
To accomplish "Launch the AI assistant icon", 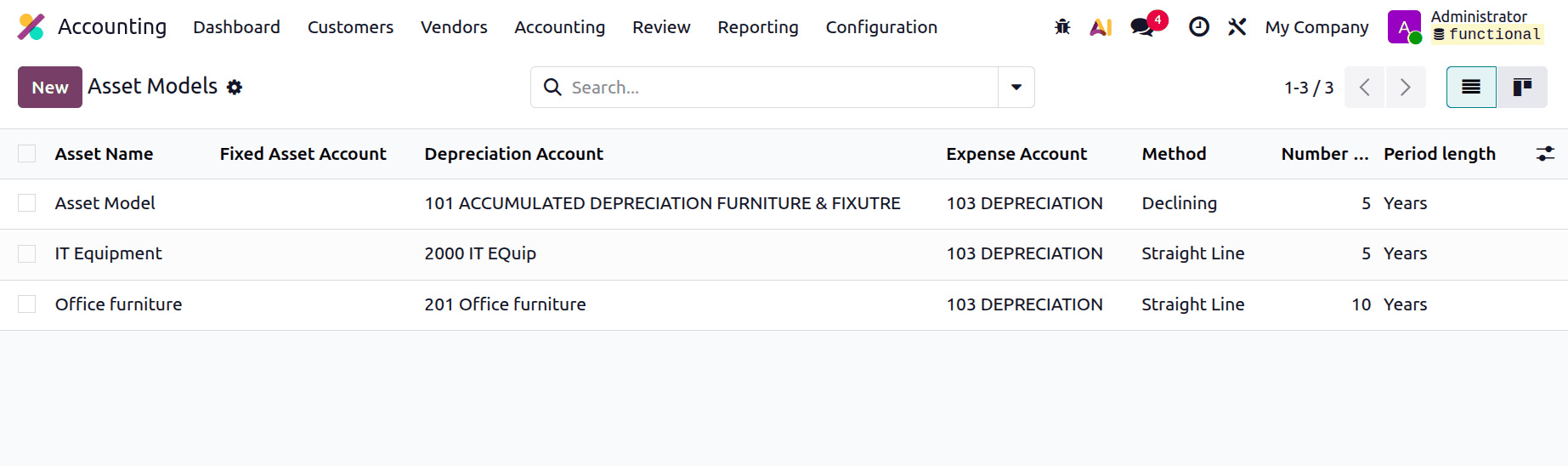I will click(1101, 27).
